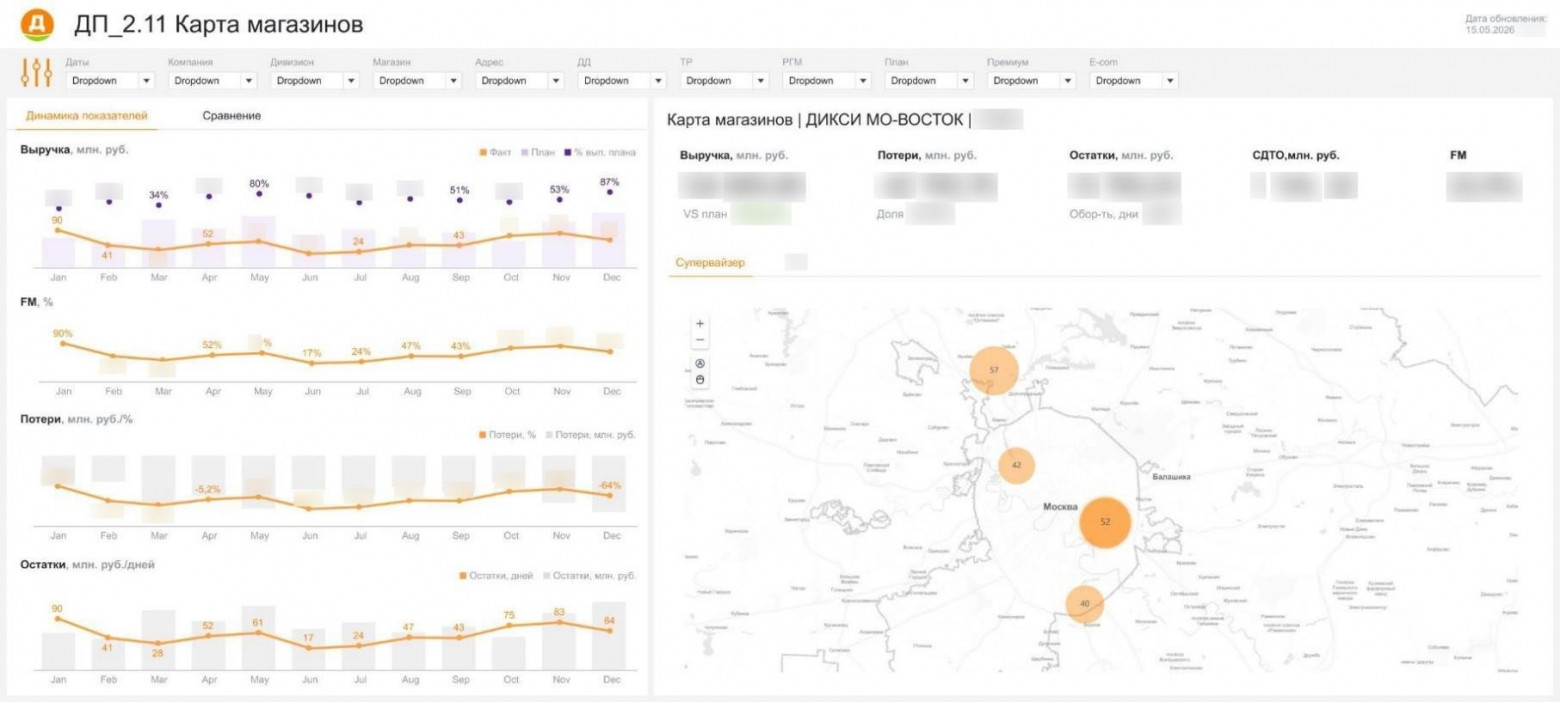Click the cluster bubble labeled 40

(1085, 603)
